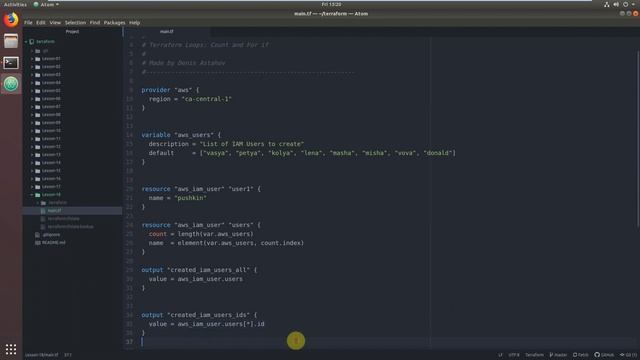Select the main.tf editor tab

point(167,31)
